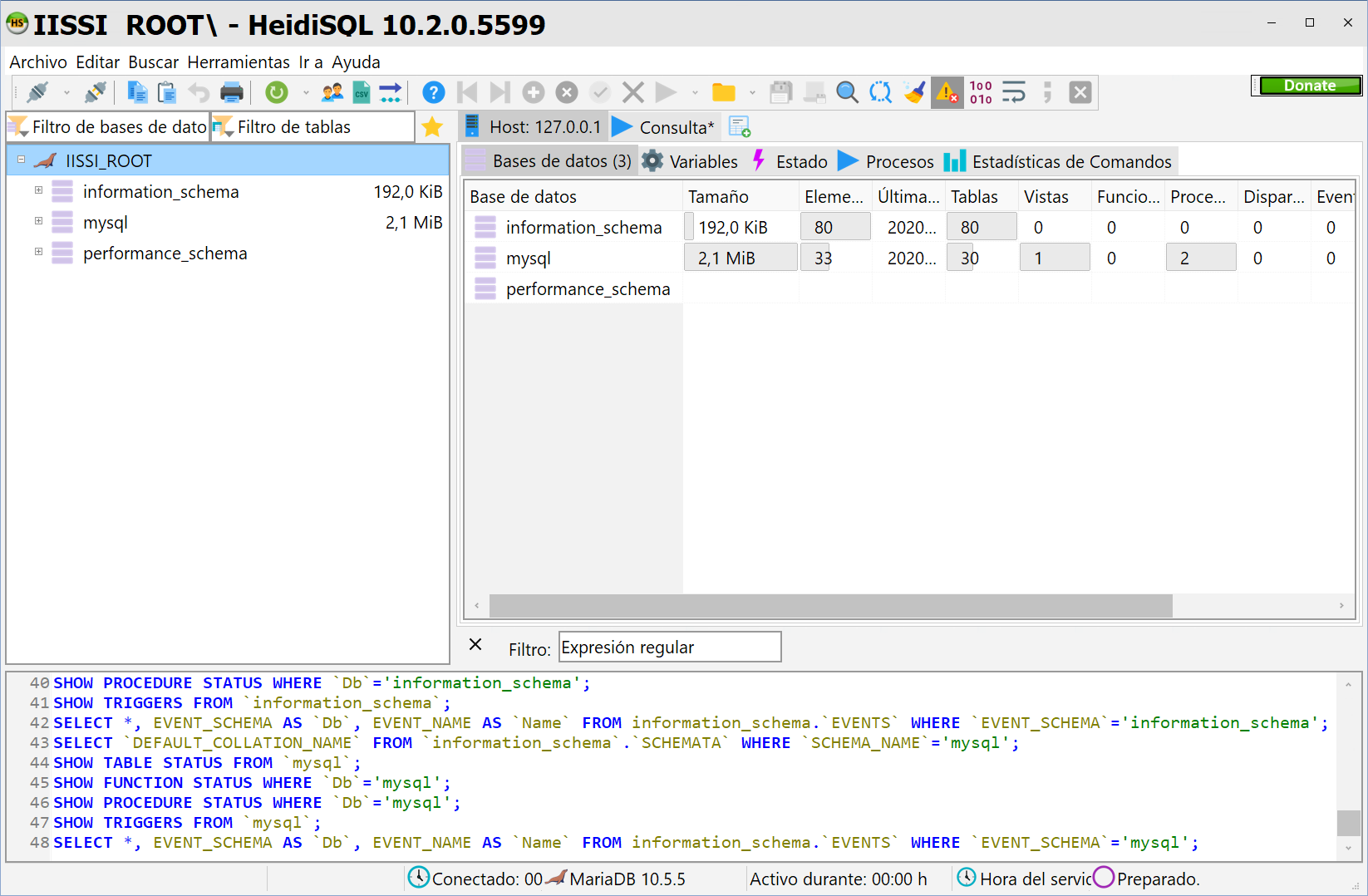1368x896 pixels.
Task: Click the Expresión regular filter field
Action: tap(669, 646)
